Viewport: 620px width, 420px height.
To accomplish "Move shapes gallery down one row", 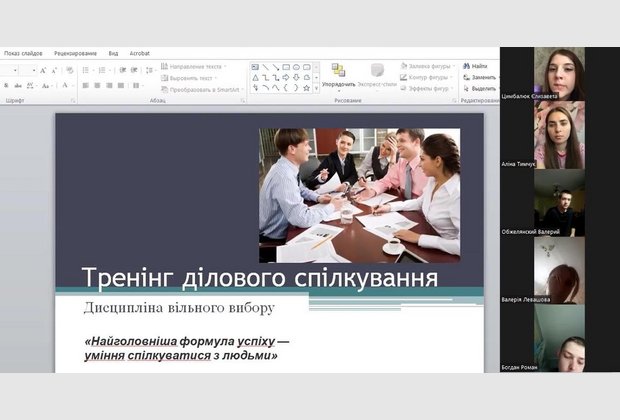I will tap(316, 78).
